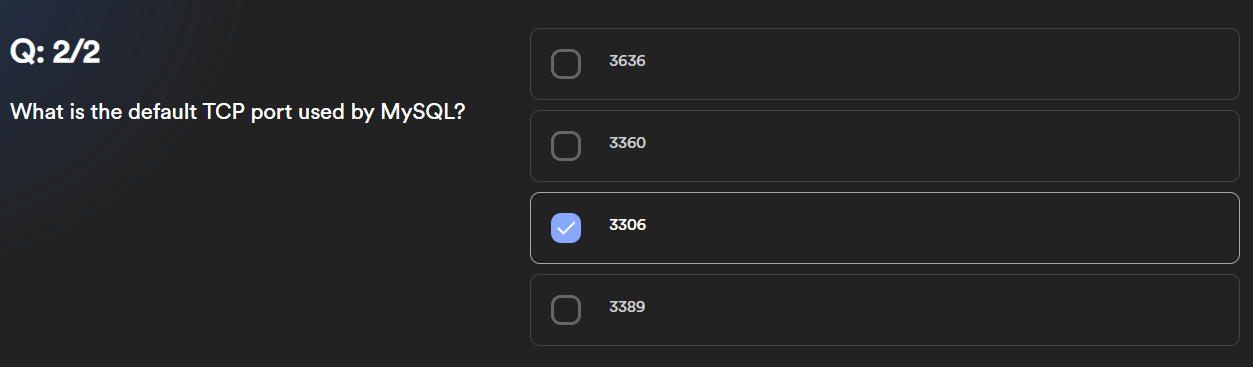Select the 3360 answer label text
This screenshot has height=367, width=1253.
point(627,143)
